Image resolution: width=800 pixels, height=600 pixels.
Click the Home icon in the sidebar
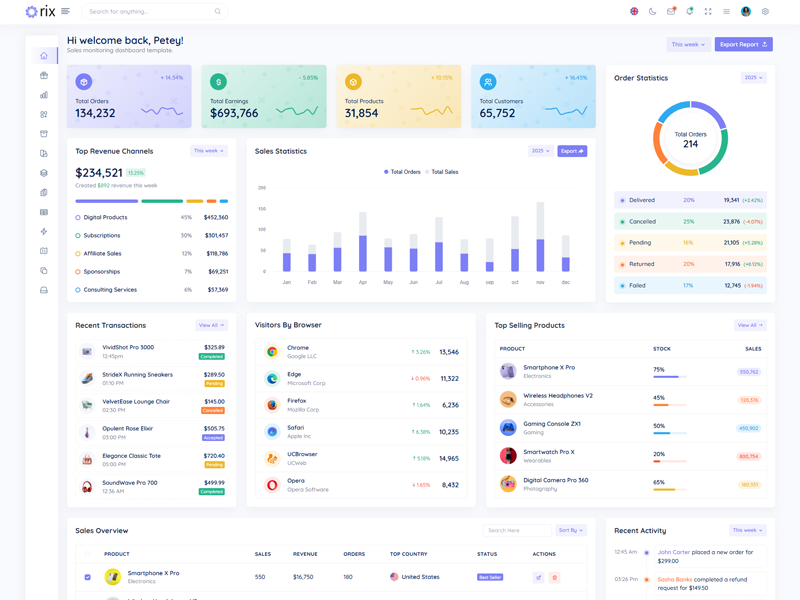tap(44, 56)
